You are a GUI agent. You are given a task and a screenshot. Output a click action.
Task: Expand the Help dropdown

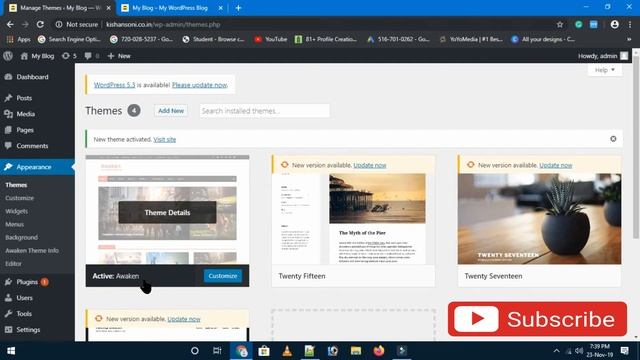point(604,70)
